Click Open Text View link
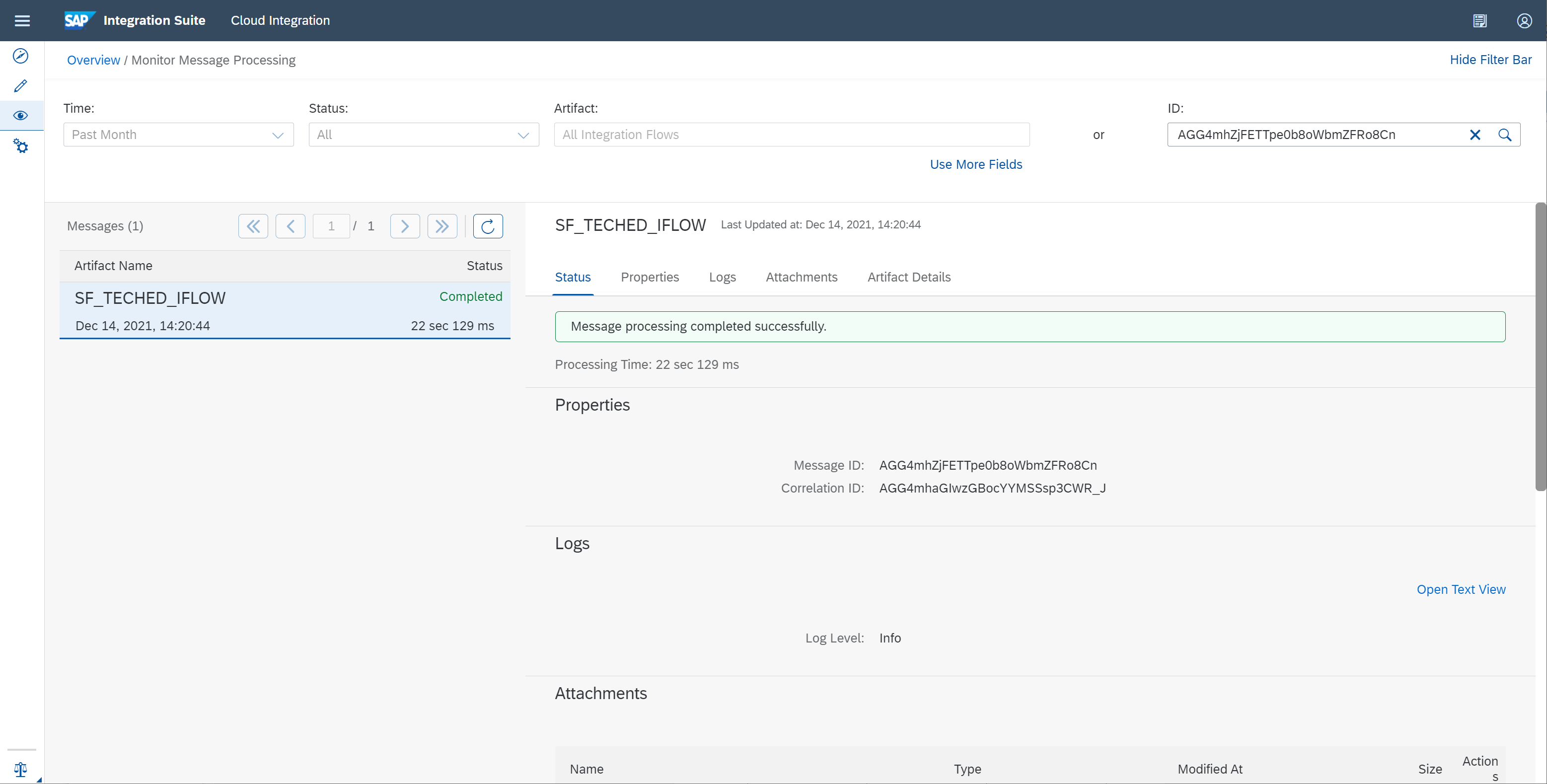The width and height of the screenshot is (1547, 784). point(1461,589)
